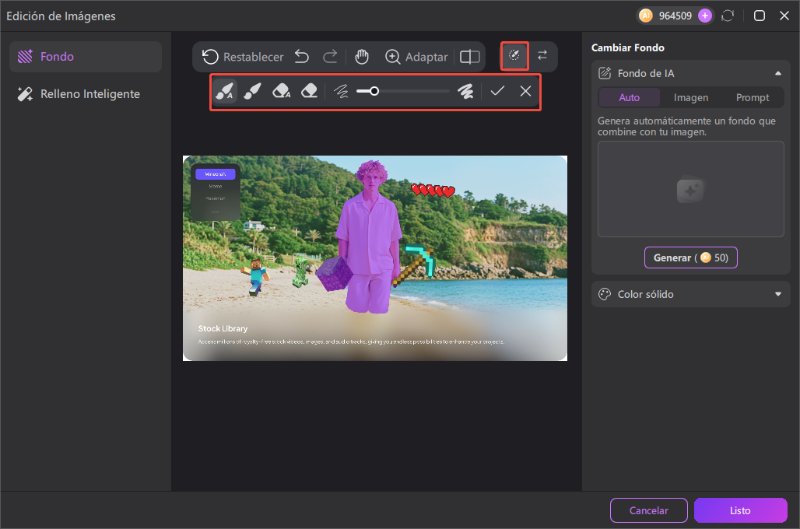Click the AI background preview placeholder

[x=691, y=189]
